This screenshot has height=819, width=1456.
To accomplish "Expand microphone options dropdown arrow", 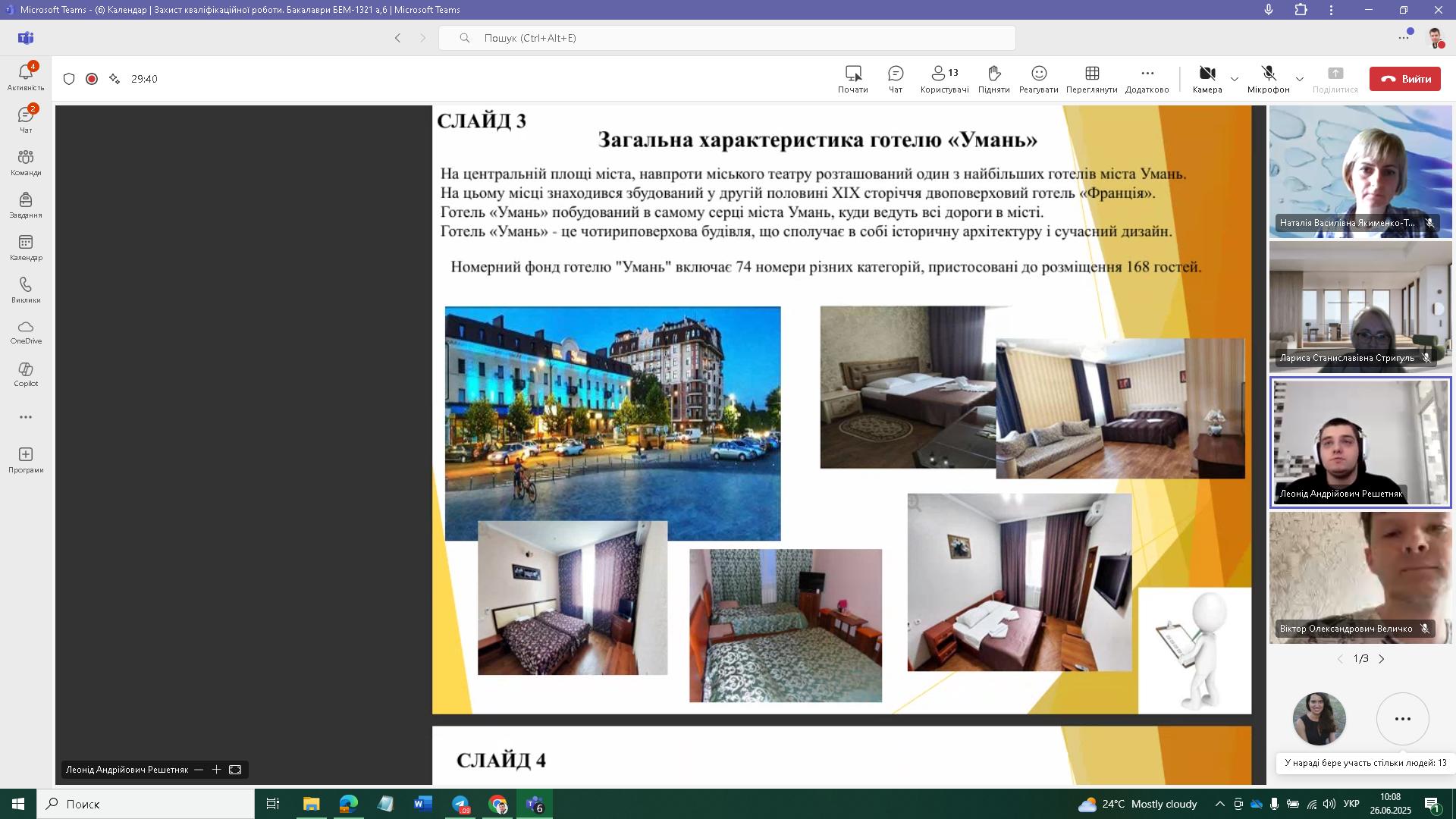I will (1299, 79).
